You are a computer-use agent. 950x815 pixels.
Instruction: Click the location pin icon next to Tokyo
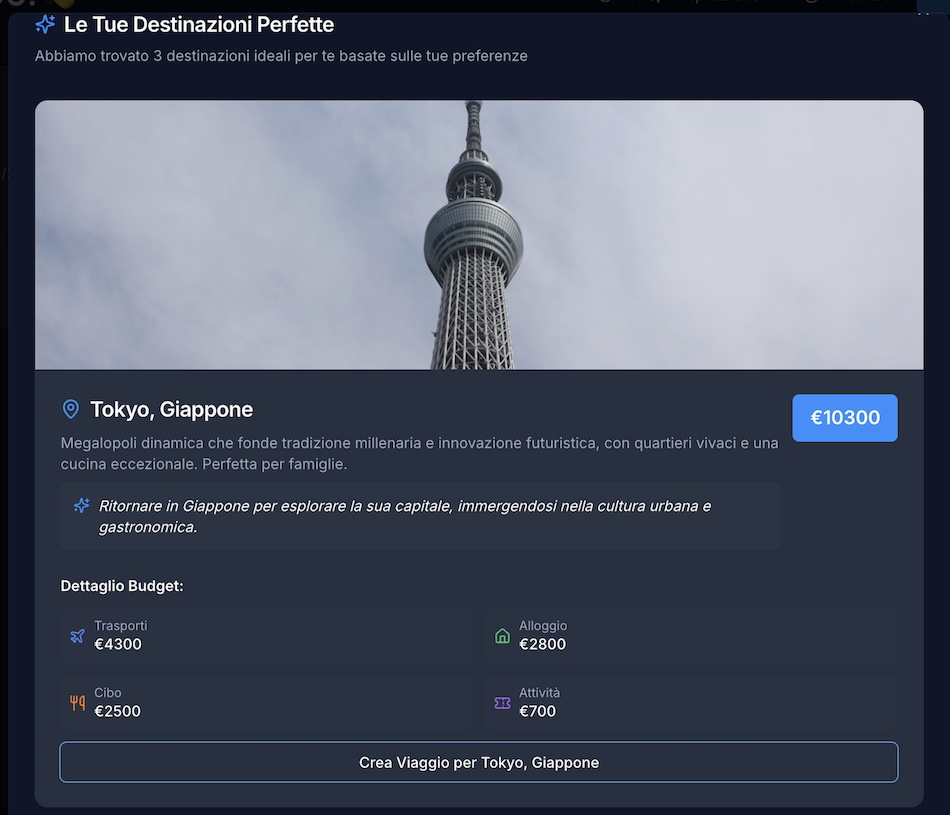[x=71, y=409]
